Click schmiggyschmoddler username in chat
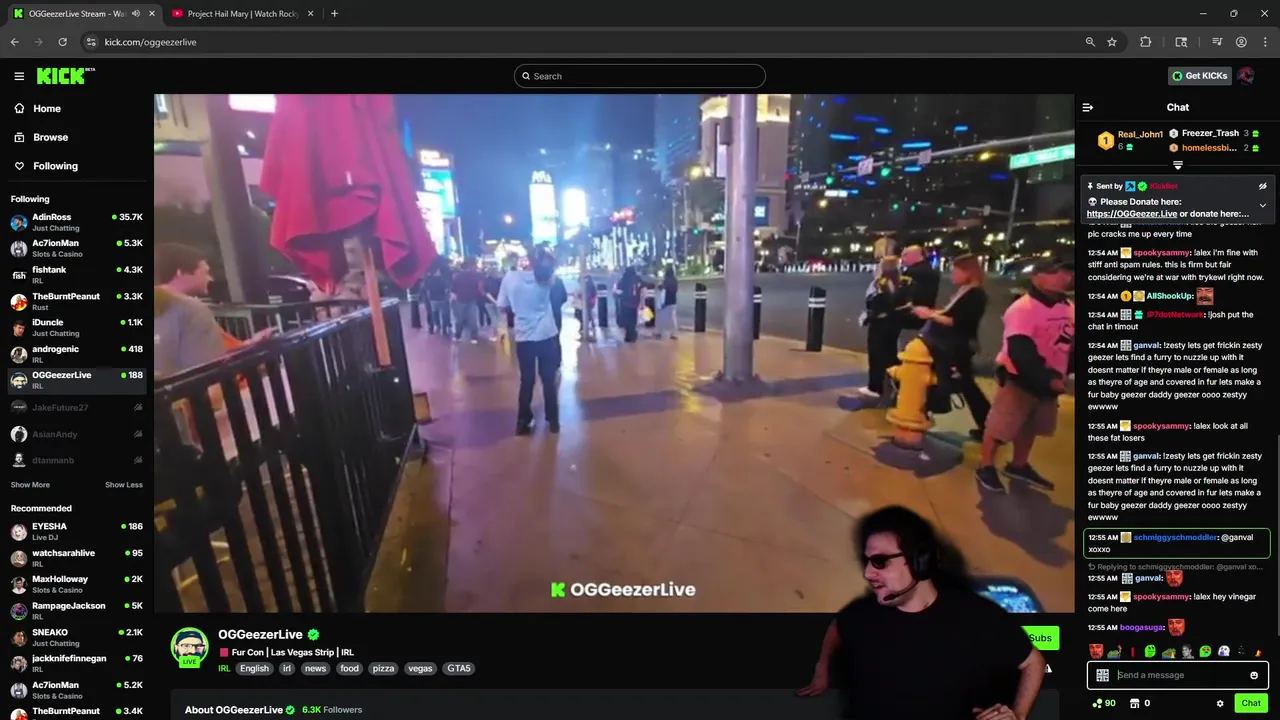The height and width of the screenshot is (720, 1280). tap(1175, 537)
